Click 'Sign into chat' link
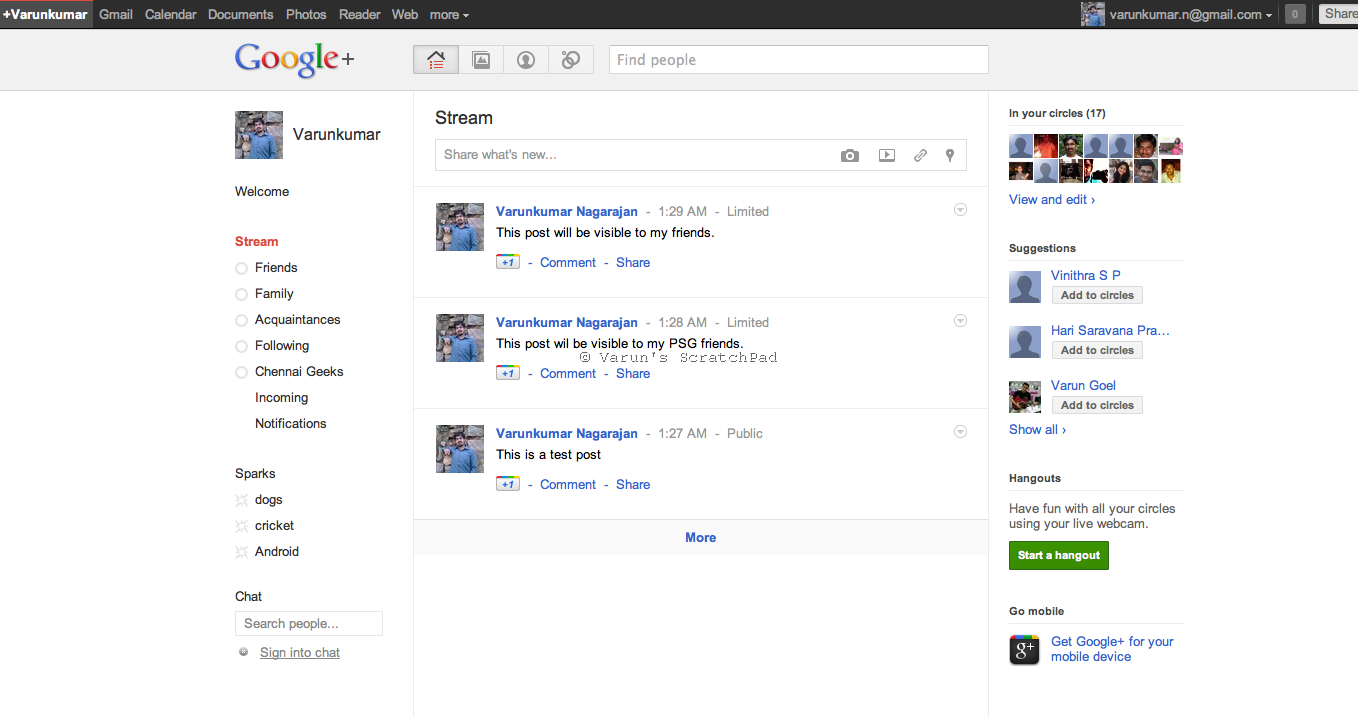The image size is (1358, 717). click(300, 652)
